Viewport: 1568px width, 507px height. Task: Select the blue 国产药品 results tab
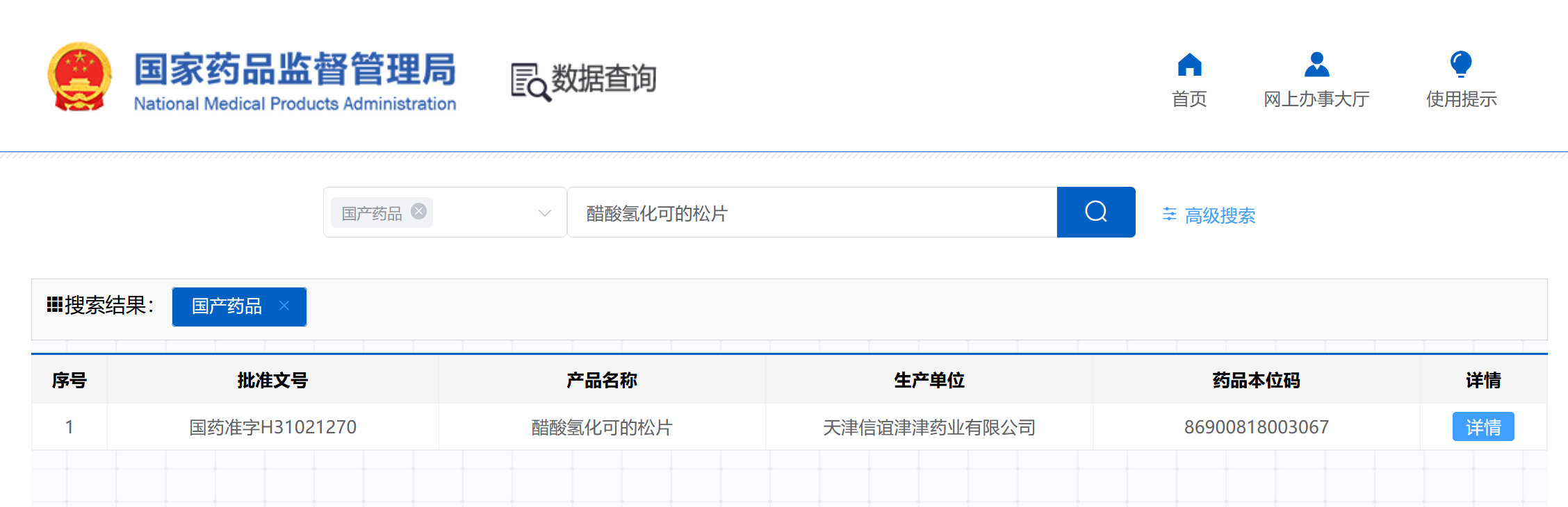click(x=227, y=306)
